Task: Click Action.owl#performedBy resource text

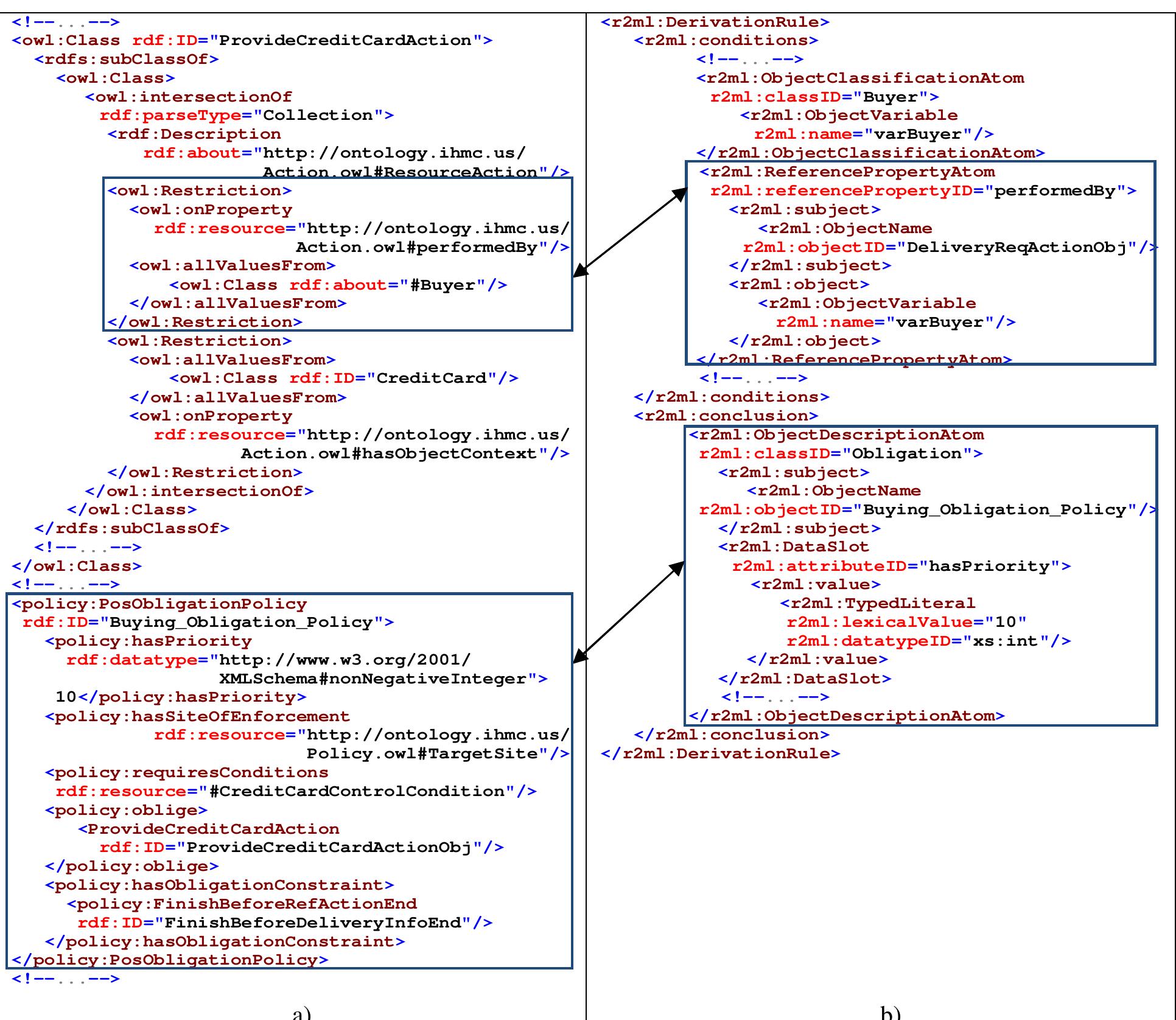Action: tap(417, 248)
